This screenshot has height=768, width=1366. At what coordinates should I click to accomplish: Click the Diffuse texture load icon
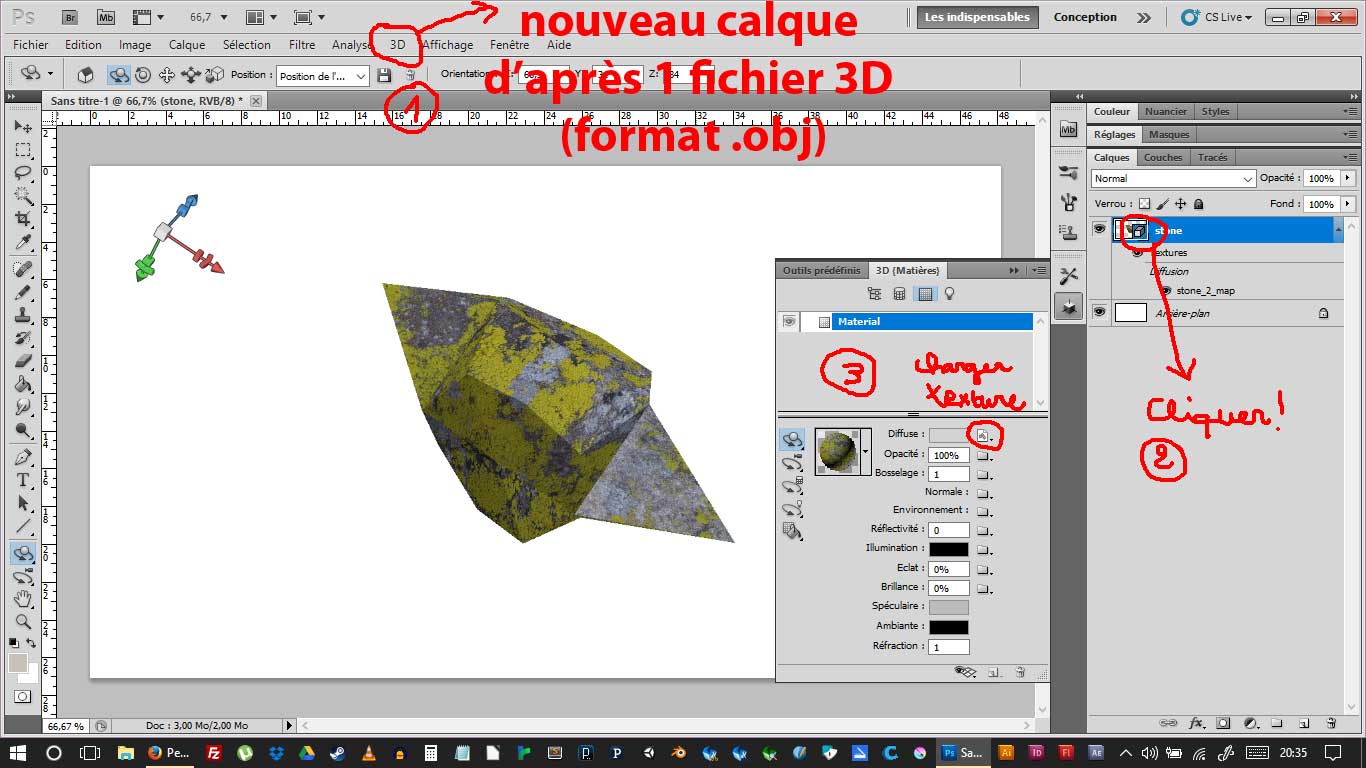pos(983,435)
